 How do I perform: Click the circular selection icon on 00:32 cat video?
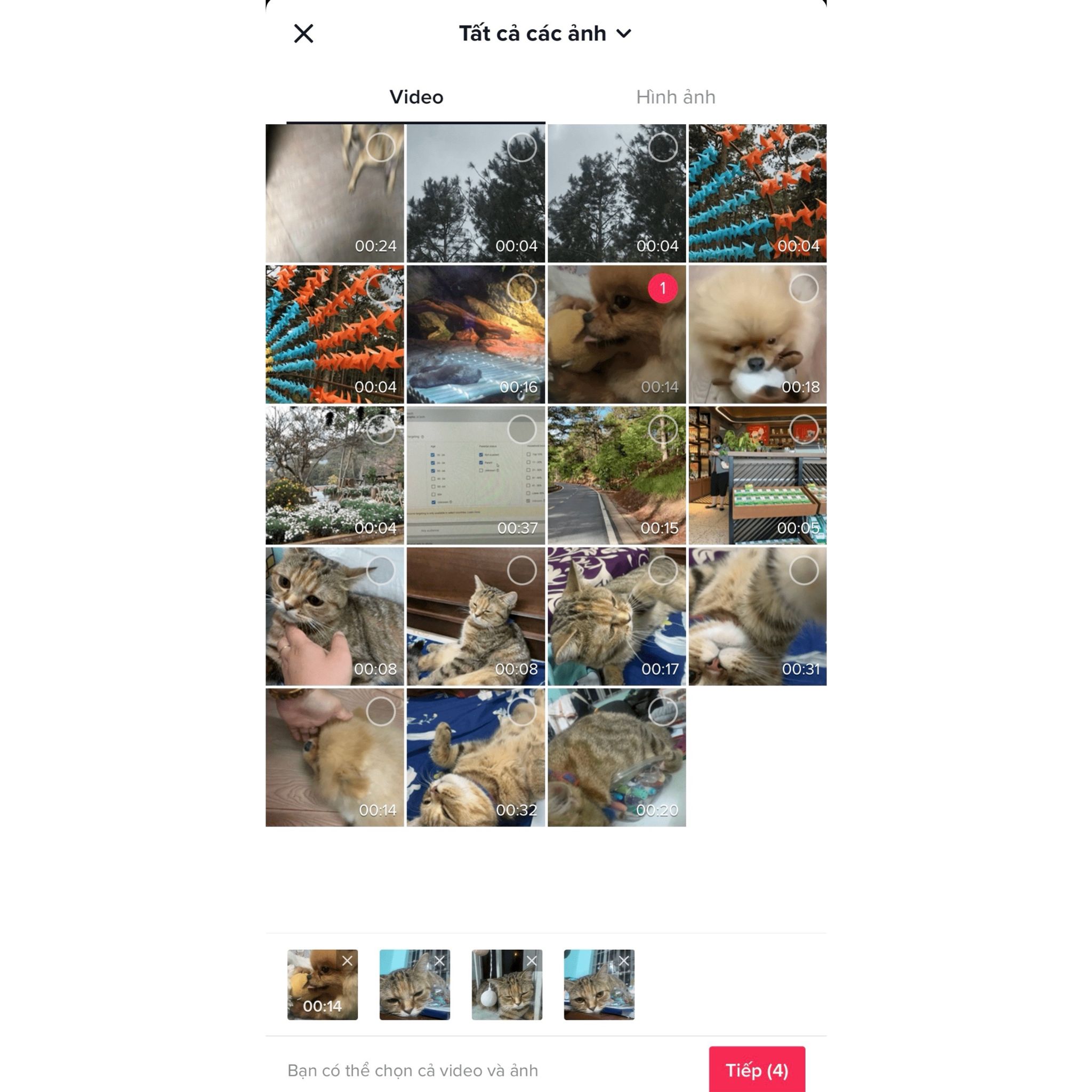tap(520, 711)
